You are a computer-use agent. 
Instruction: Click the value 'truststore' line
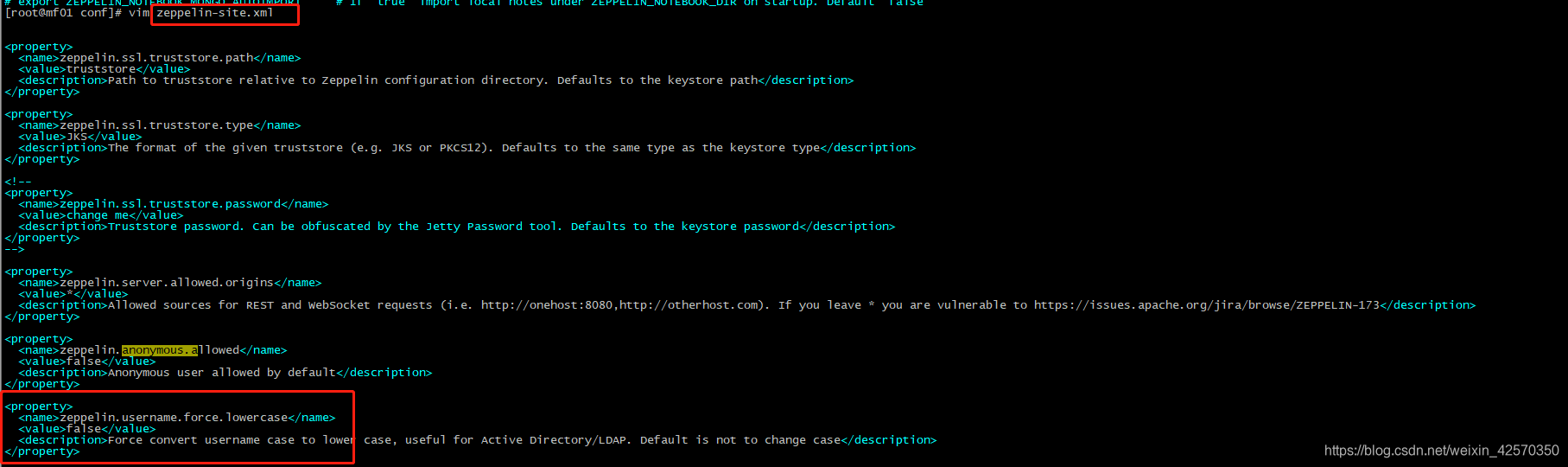point(105,69)
